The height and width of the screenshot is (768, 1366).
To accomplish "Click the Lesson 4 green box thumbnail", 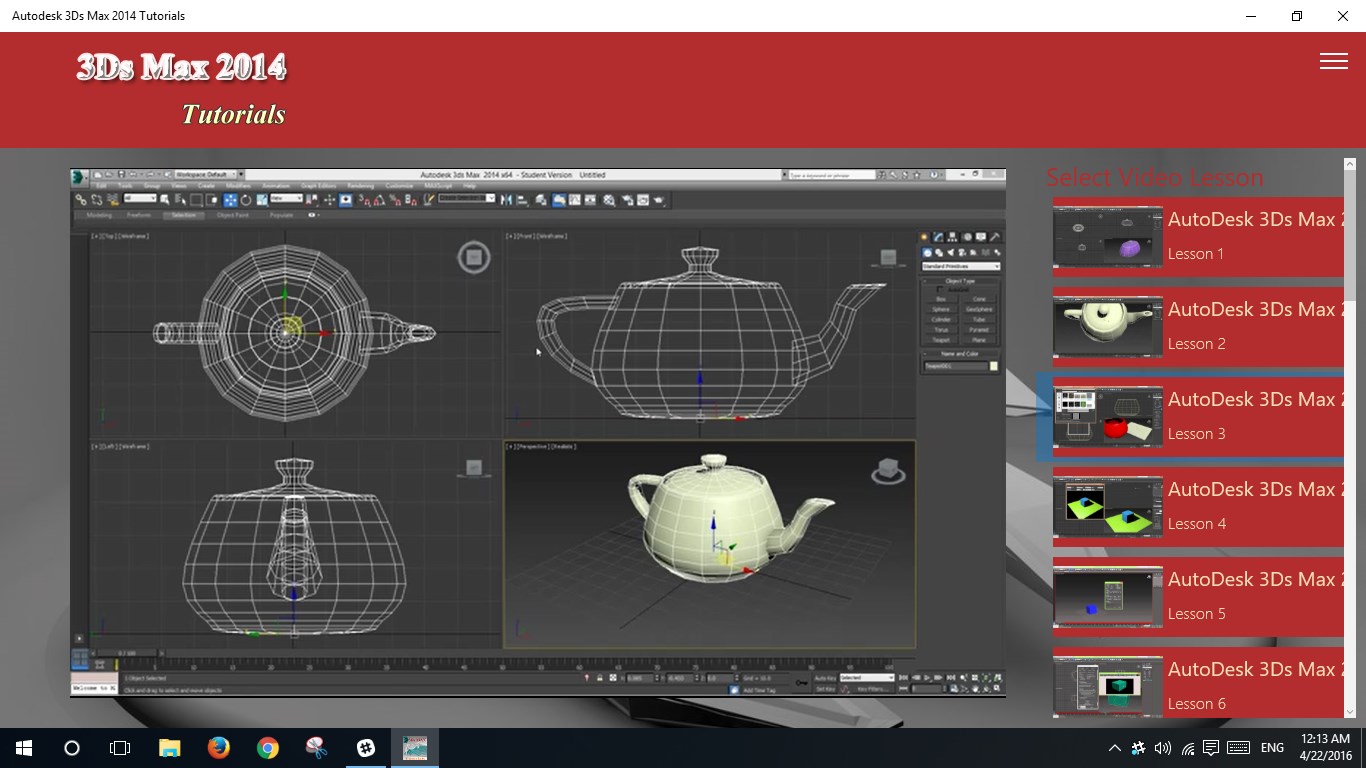I will pyautogui.click(x=1108, y=508).
